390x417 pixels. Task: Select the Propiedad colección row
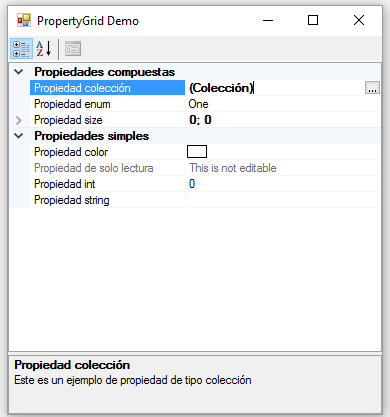pyautogui.click(x=108, y=88)
